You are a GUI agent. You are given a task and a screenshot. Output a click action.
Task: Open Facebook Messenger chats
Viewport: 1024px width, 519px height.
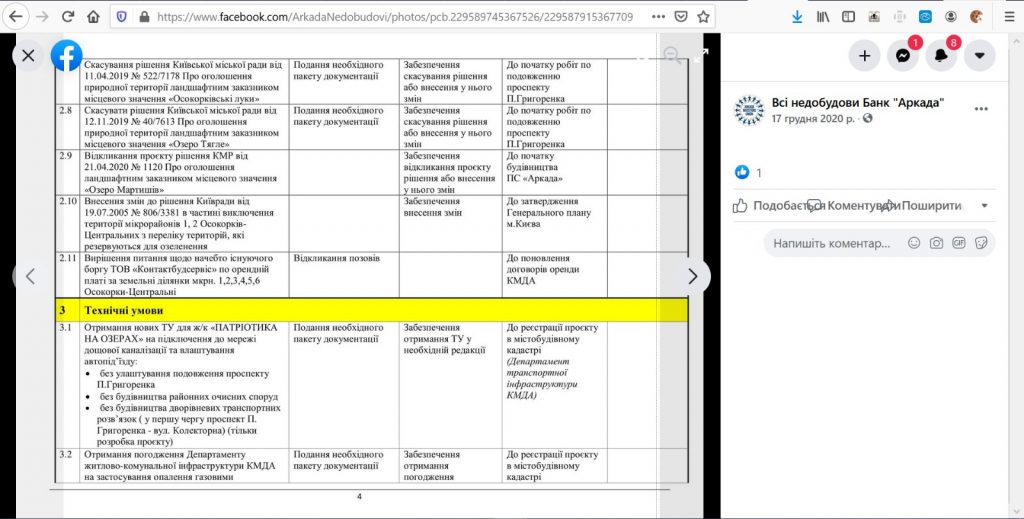(x=903, y=56)
